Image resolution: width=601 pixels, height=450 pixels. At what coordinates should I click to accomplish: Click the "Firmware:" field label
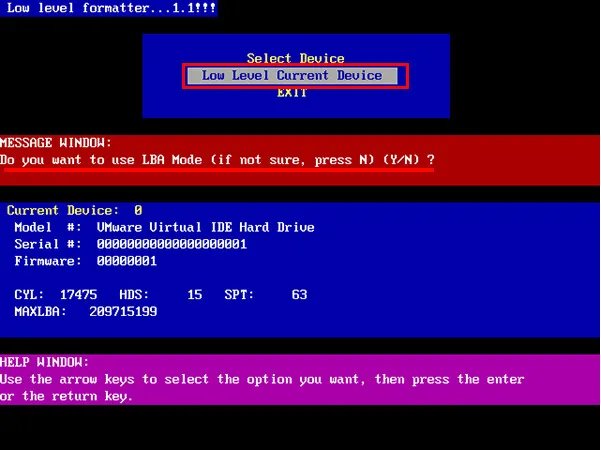[48, 261]
